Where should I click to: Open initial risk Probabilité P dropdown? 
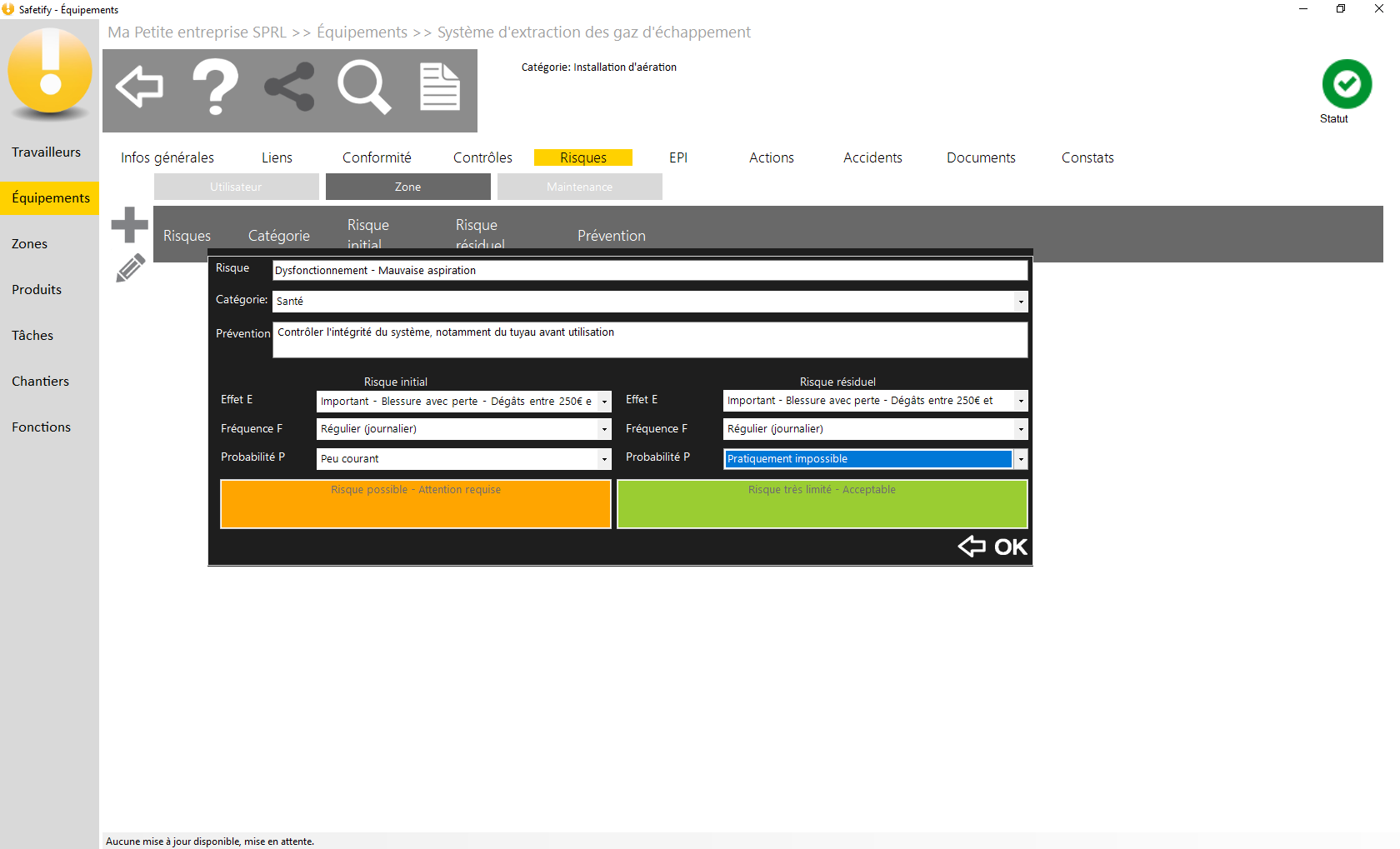(604, 459)
